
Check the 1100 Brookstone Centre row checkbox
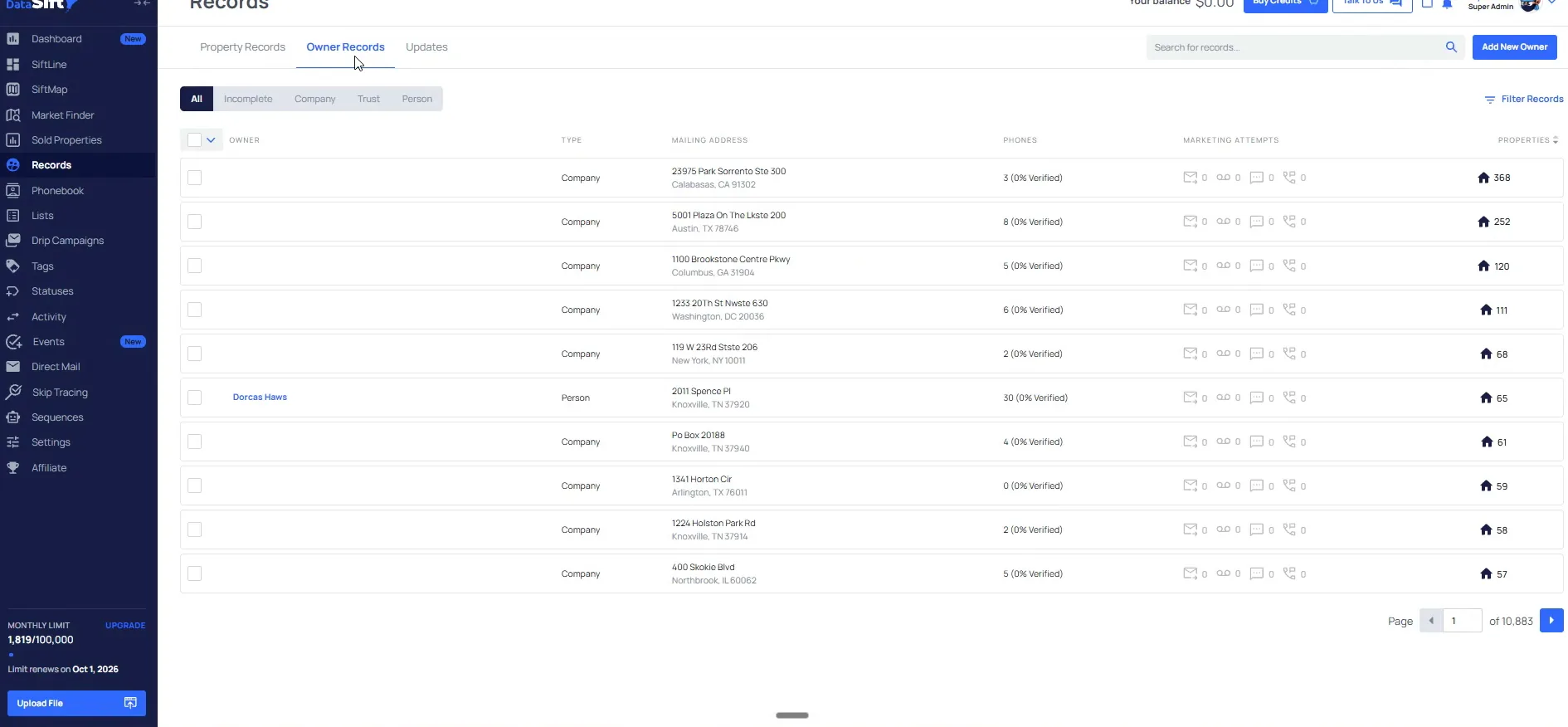(x=194, y=266)
